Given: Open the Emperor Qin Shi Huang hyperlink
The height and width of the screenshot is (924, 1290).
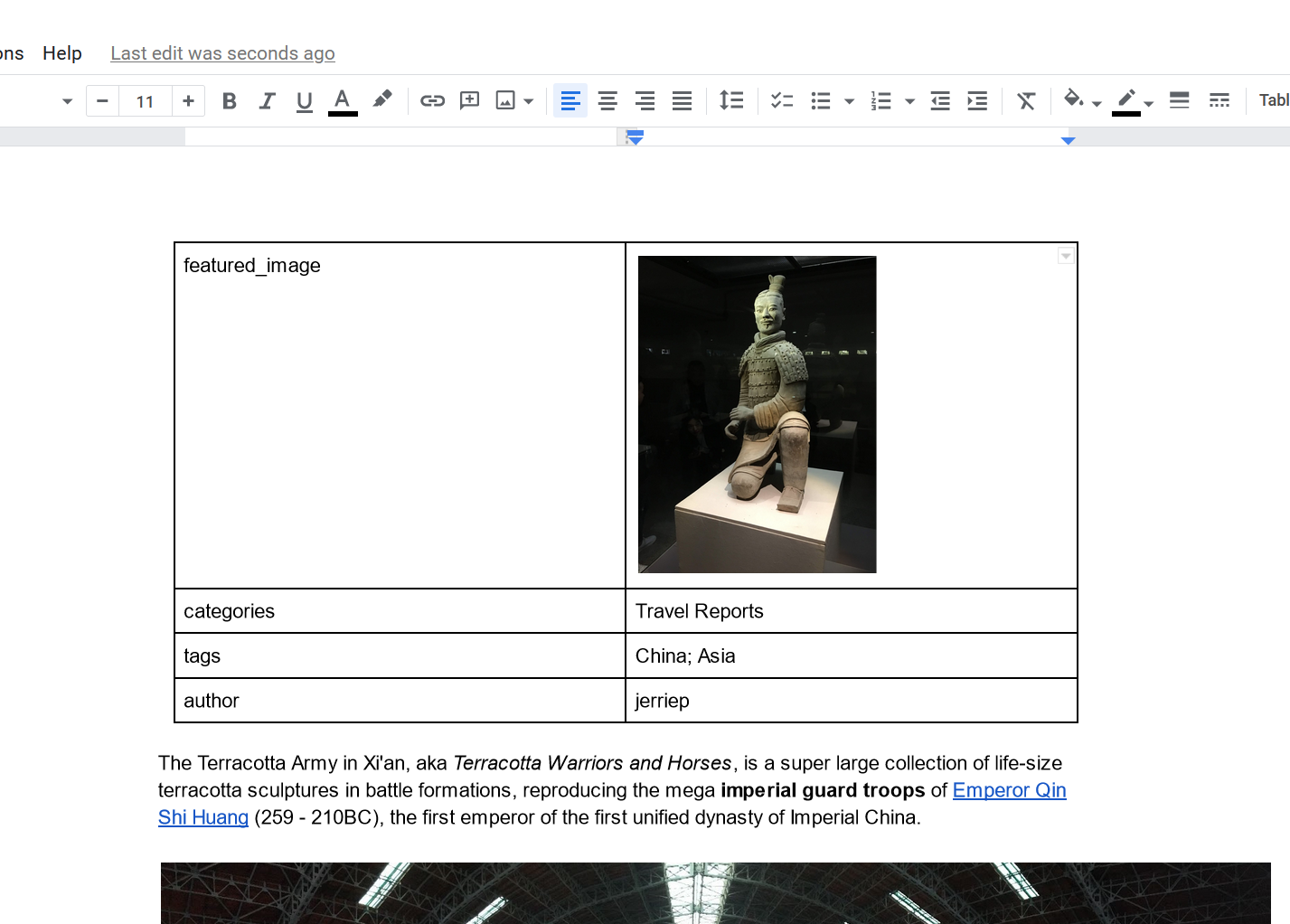Looking at the screenshot, I should coord(1009,790).
